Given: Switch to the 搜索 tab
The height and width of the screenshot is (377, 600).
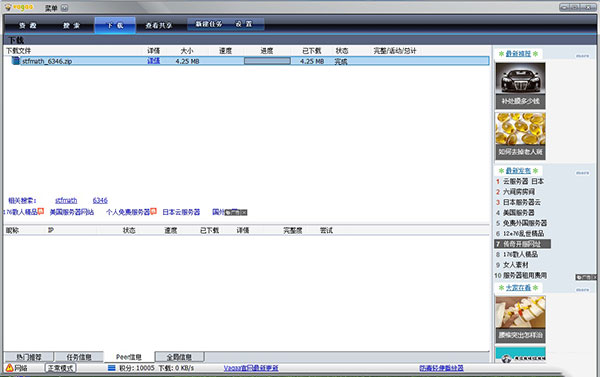Looking at the screenshot, I should tap(72, 25).
